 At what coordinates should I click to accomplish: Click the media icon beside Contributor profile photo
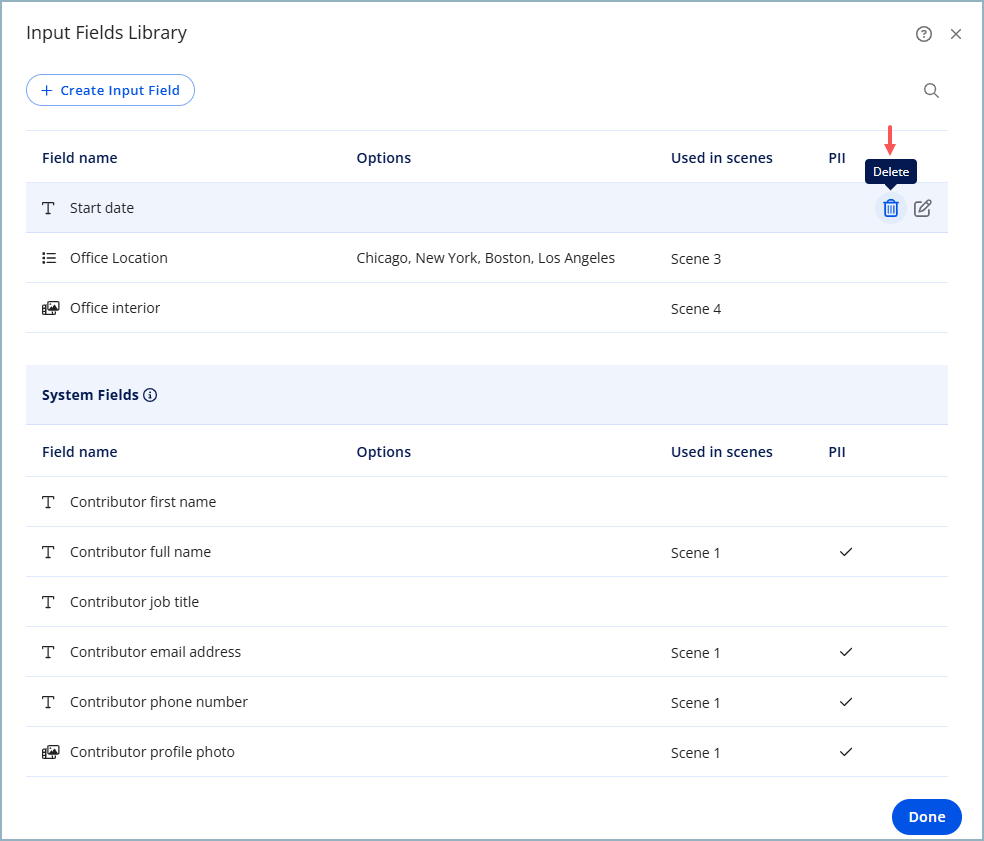[x=50, y=752]
